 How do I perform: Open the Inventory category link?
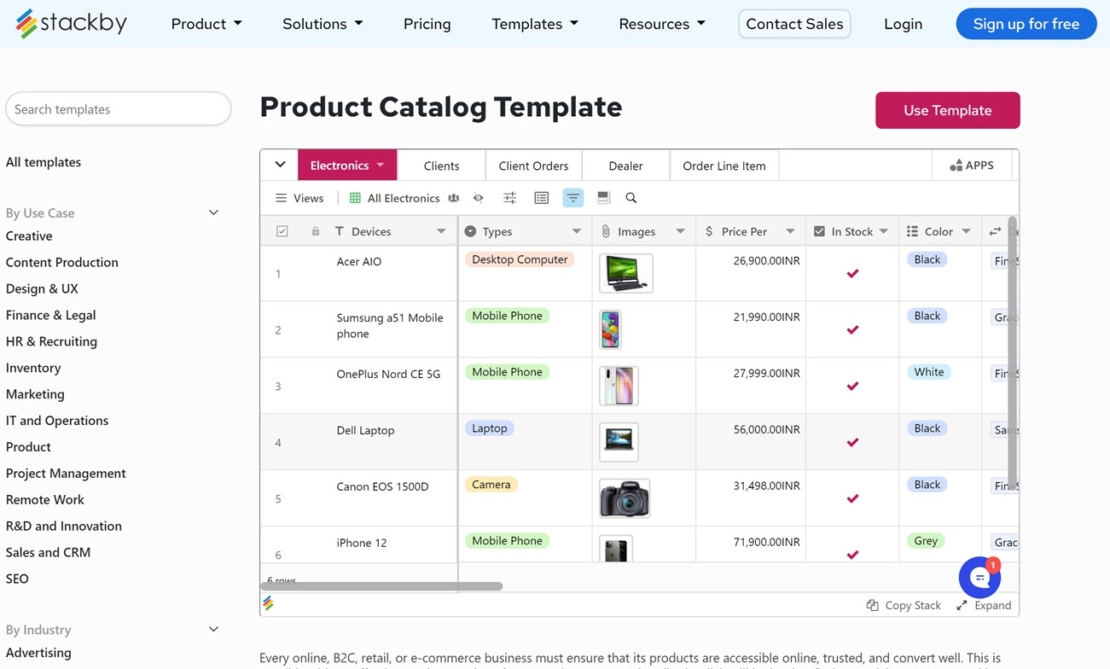33,368
